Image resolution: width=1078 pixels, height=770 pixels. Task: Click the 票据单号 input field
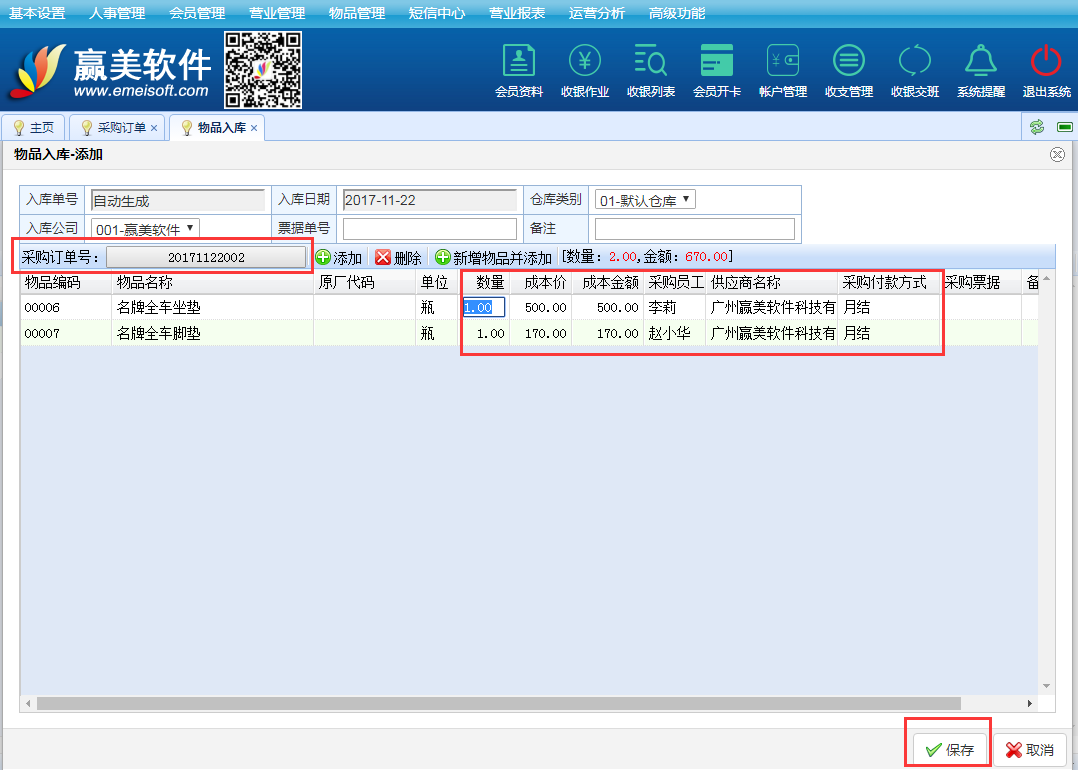click(430, 229)
